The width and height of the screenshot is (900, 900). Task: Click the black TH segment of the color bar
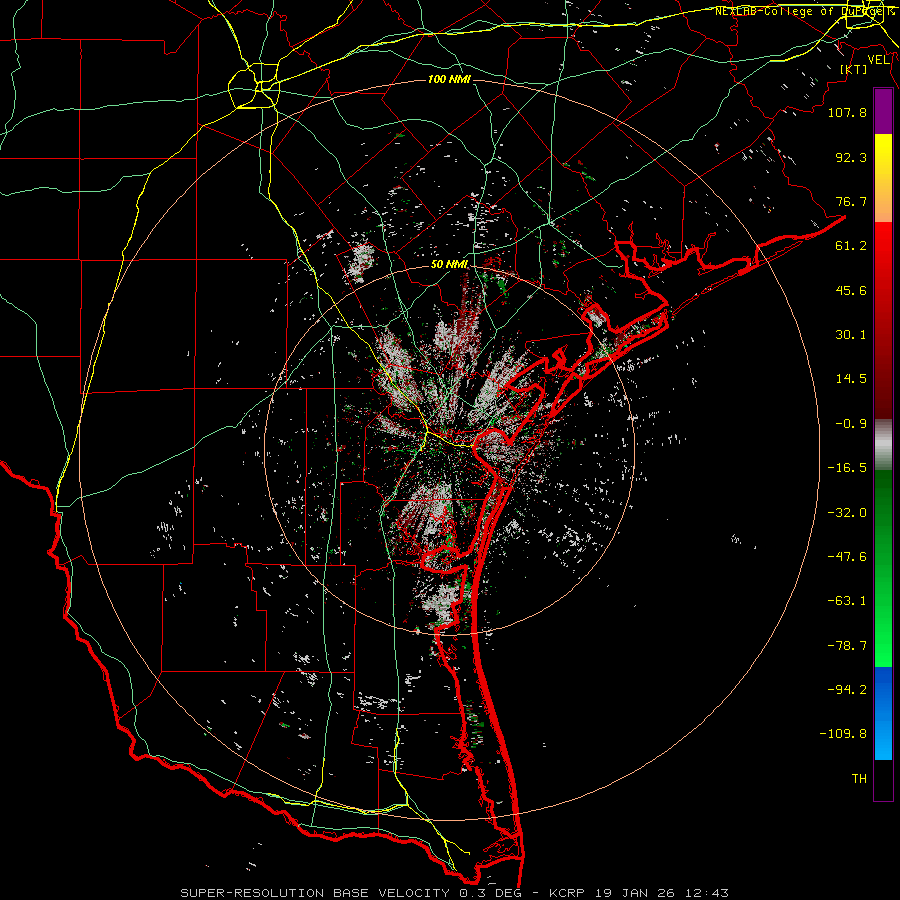(883, 780)
